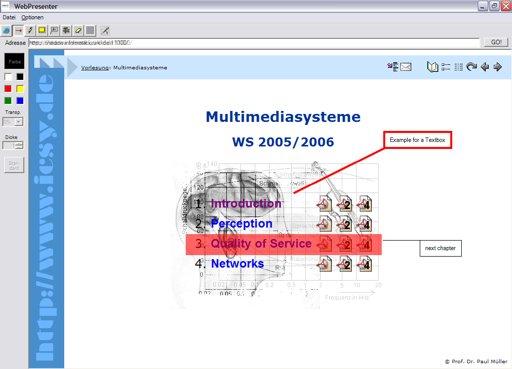Click the outline list icon in header

click(446, 67)
